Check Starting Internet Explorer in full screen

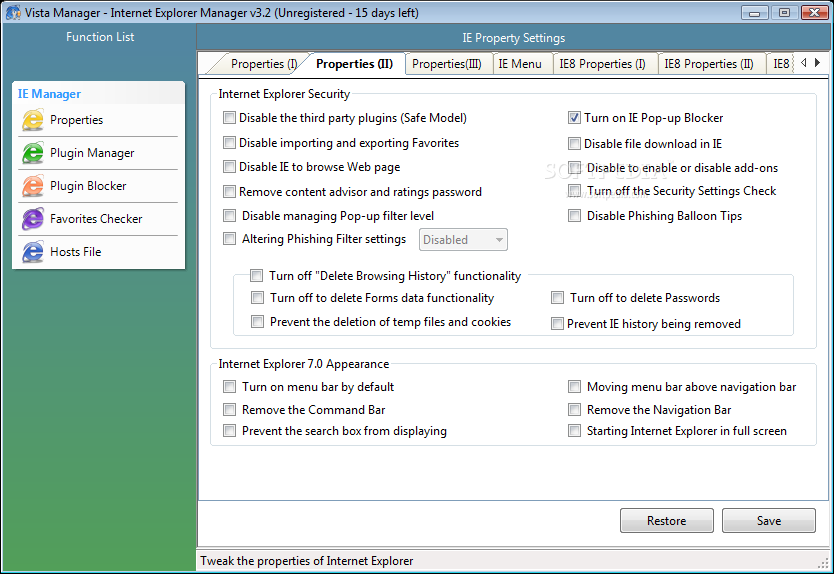coord(574,431)
